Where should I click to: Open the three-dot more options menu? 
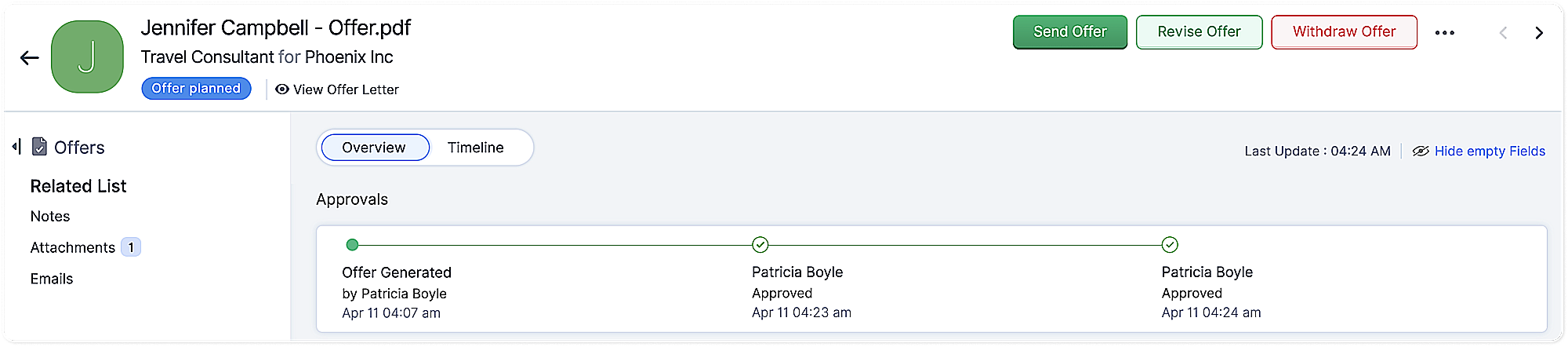(1444, 33)
